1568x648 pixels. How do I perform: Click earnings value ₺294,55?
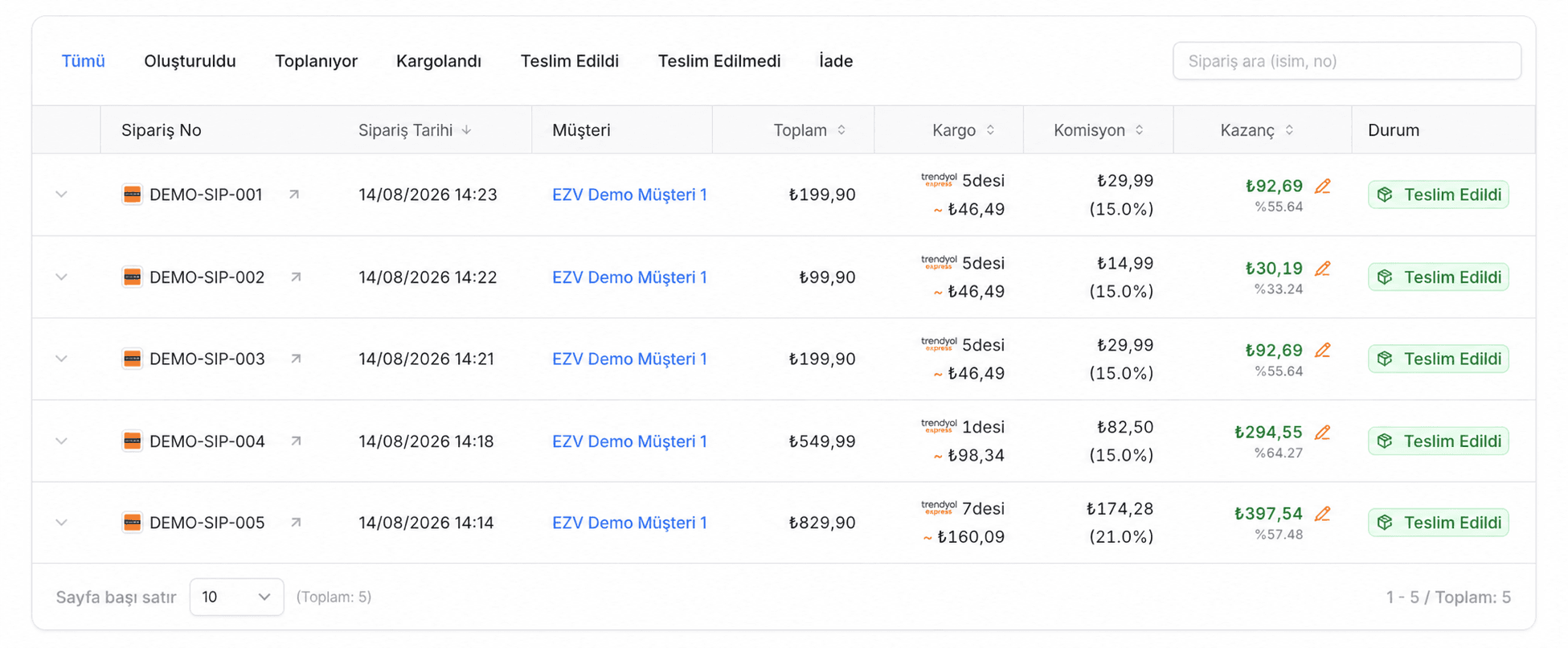[x=1268, y=433]
